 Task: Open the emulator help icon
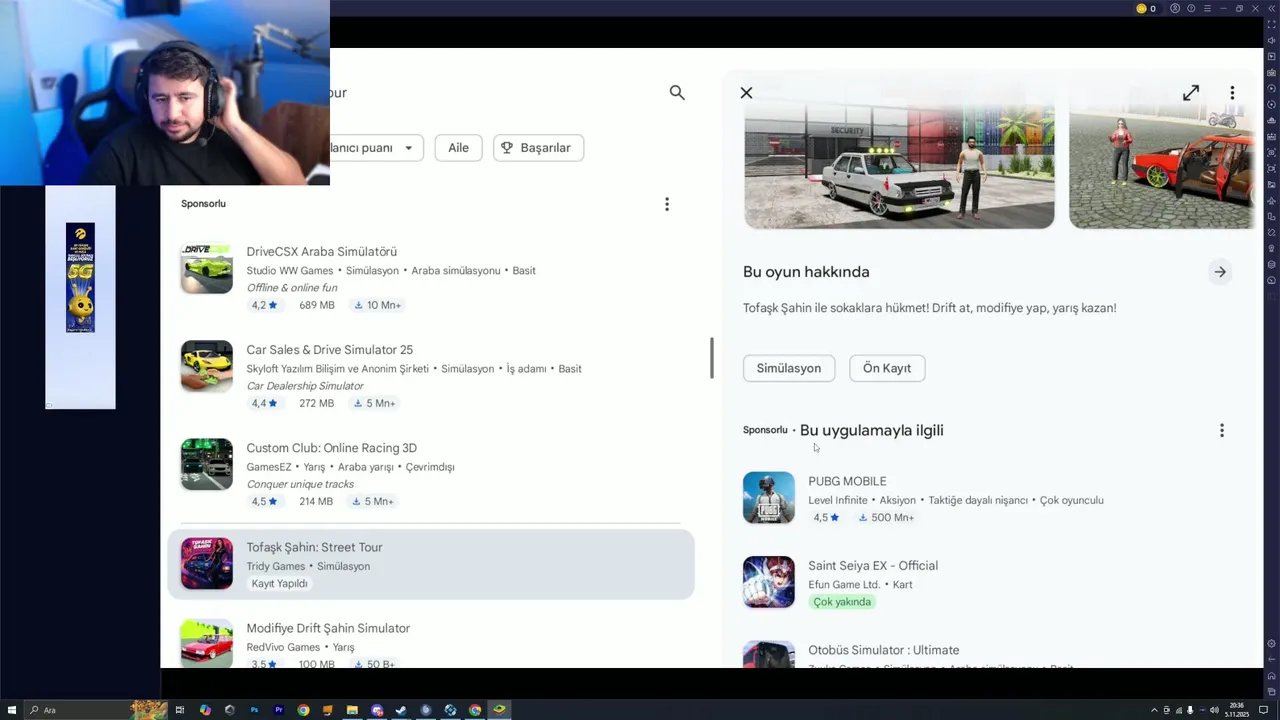[1190, 9]
